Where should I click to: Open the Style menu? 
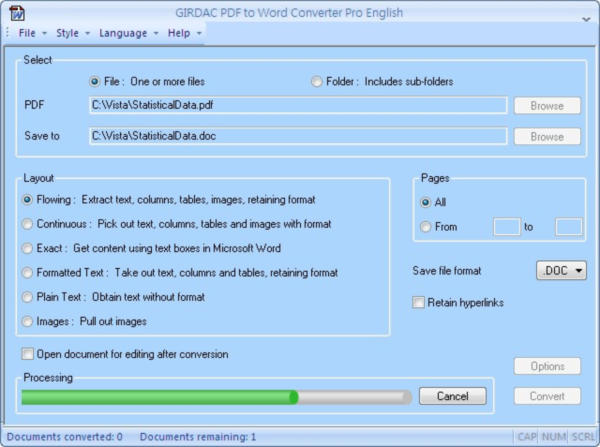pyautogui.click(x=67, y=33)
